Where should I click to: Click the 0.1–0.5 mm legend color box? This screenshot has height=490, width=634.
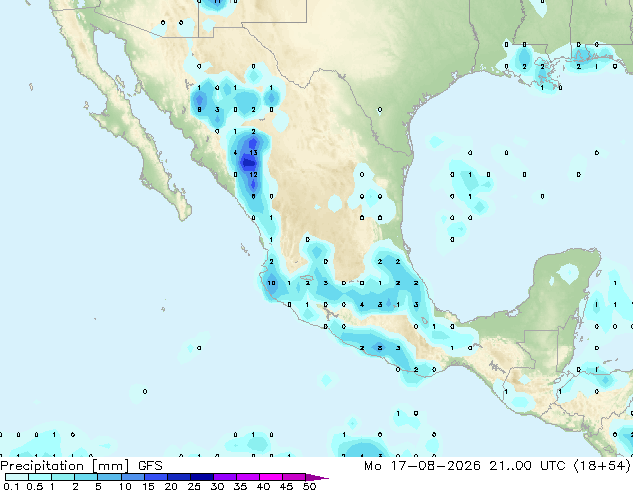(x=17, y=477)
